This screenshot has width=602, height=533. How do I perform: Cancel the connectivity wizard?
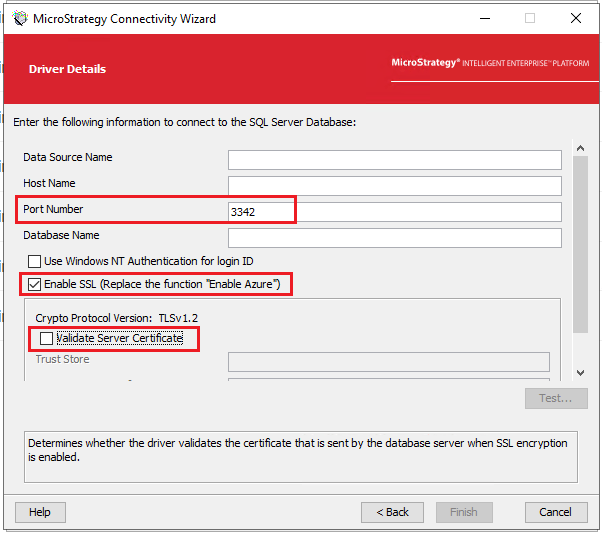tap(555, 512)
